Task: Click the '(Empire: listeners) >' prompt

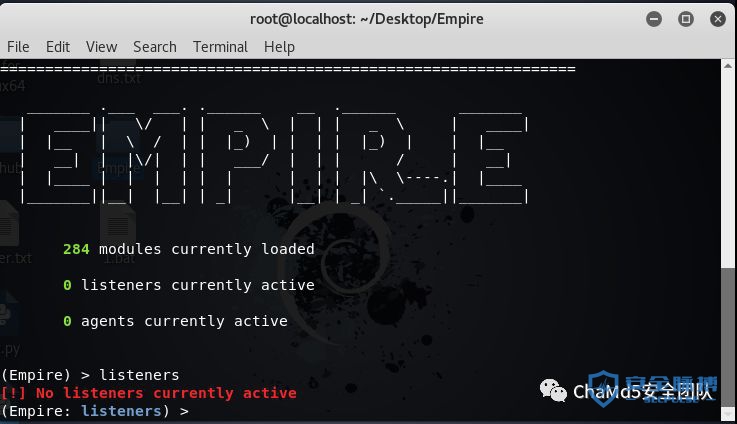Action: tap(94, 411)
